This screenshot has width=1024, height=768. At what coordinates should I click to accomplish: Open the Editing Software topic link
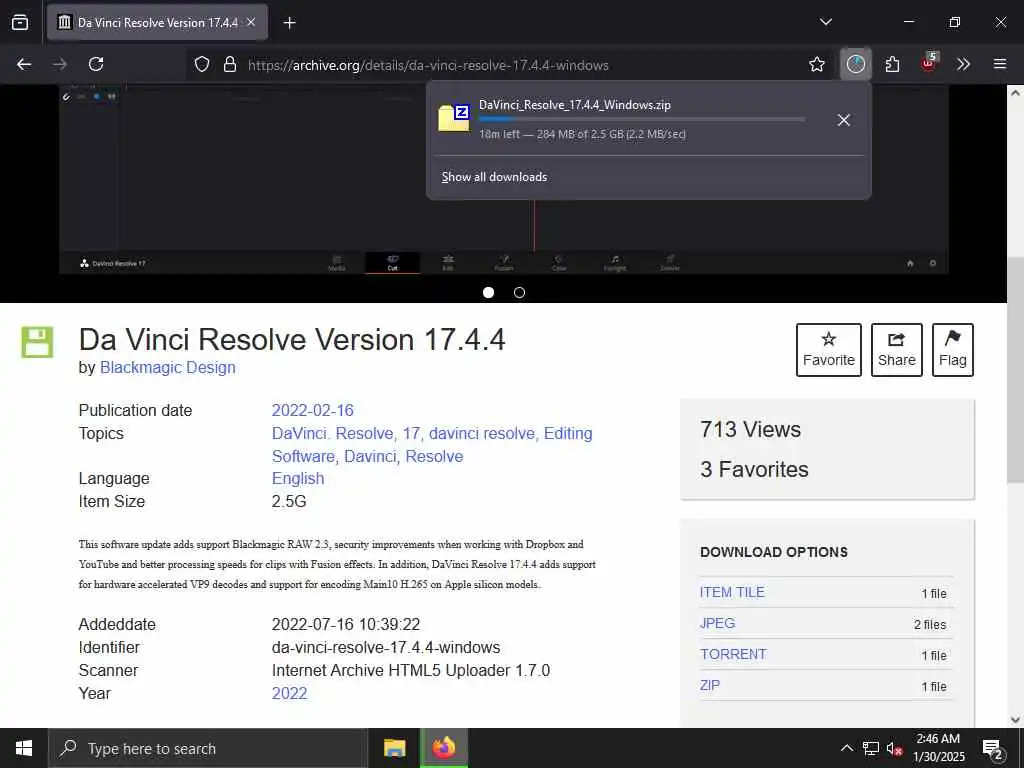coord(568,434)
